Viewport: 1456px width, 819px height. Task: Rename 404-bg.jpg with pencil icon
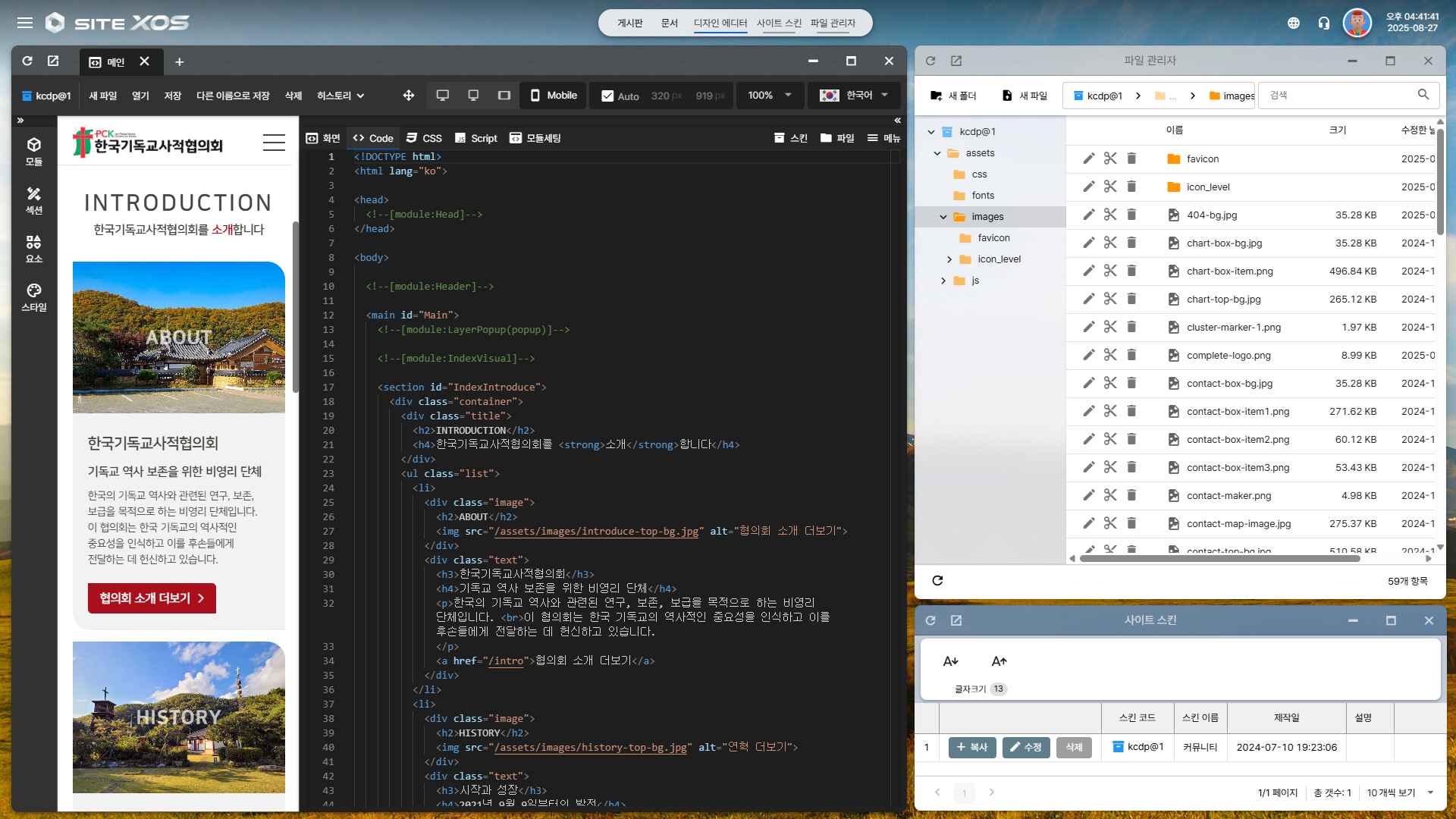click(x=1089, y=215)
